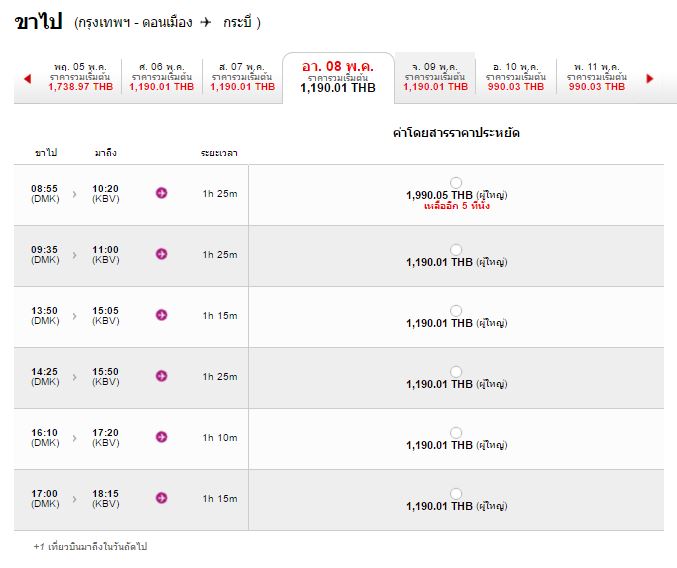Click the previous dates red left arrow

point(28,79)
